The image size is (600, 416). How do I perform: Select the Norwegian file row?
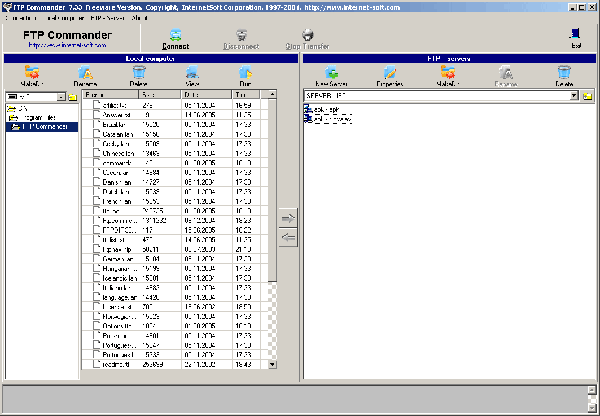coord(175,316)
